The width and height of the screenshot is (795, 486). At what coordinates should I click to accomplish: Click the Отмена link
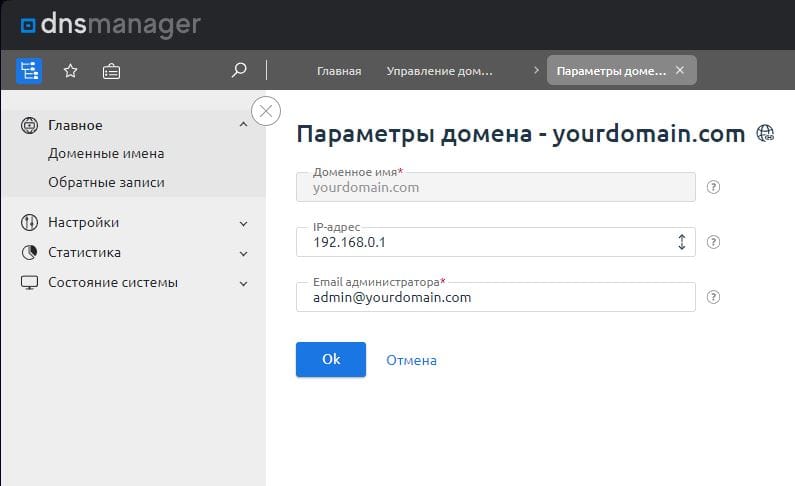point(412,360)
